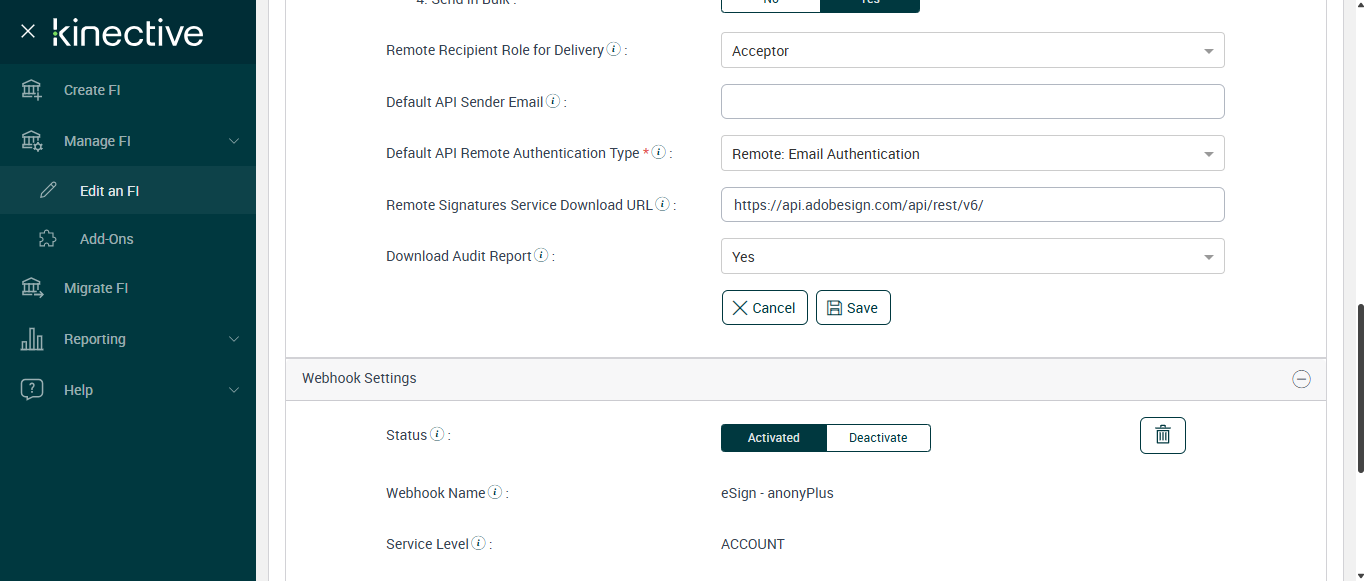Open Remote Recipient Role for Delivery dropdown
1366x581 pixels.
click(x=972, y=51)
